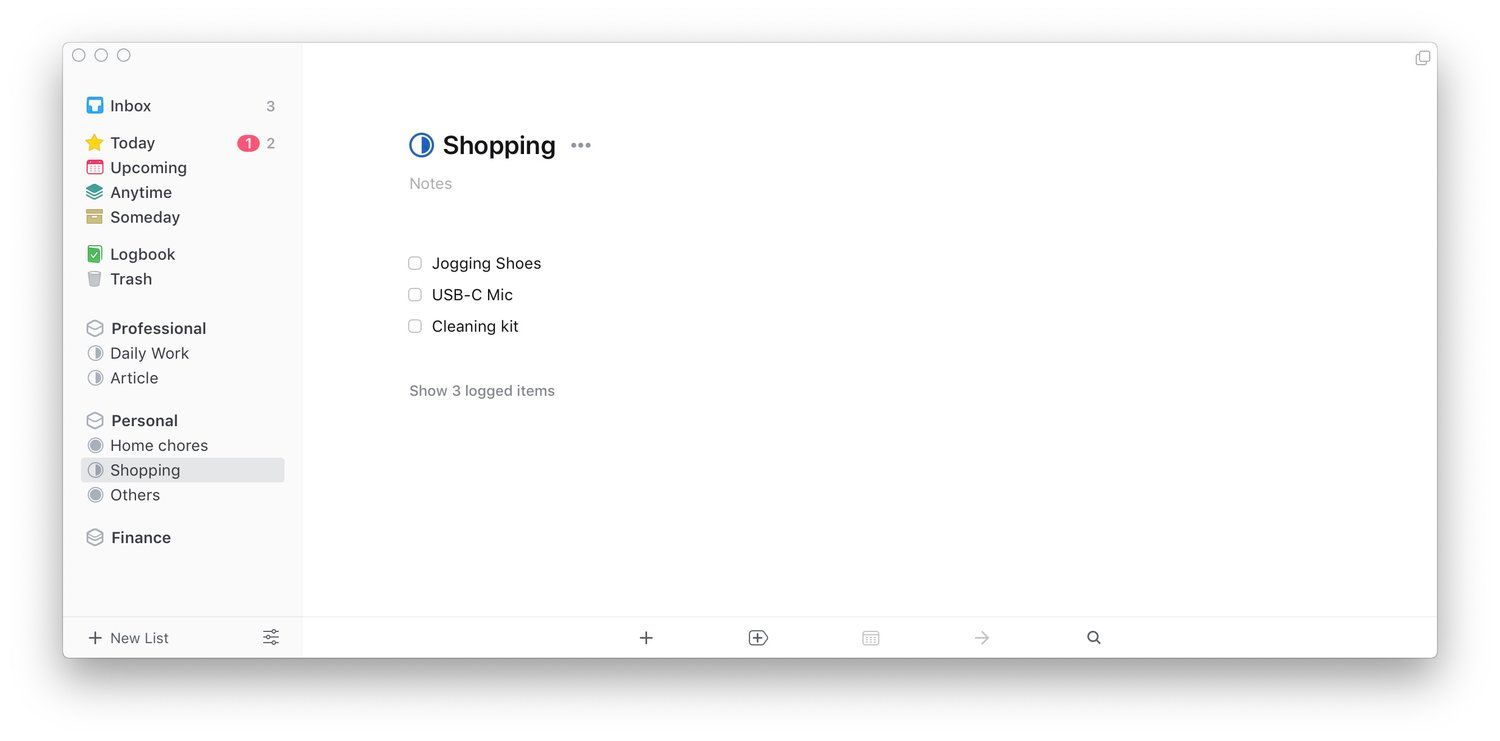
Task: Open quick find magnifier icon
Action: 1094,638
